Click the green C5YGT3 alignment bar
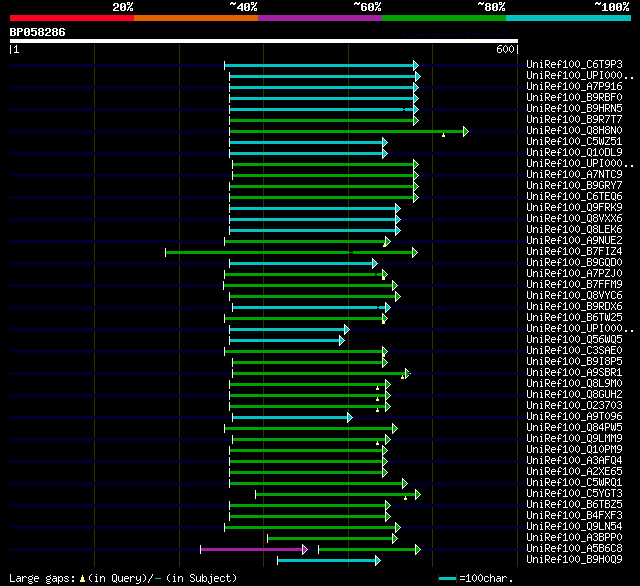The height and width of the screenshot is (586, 640). click(338, 495)
